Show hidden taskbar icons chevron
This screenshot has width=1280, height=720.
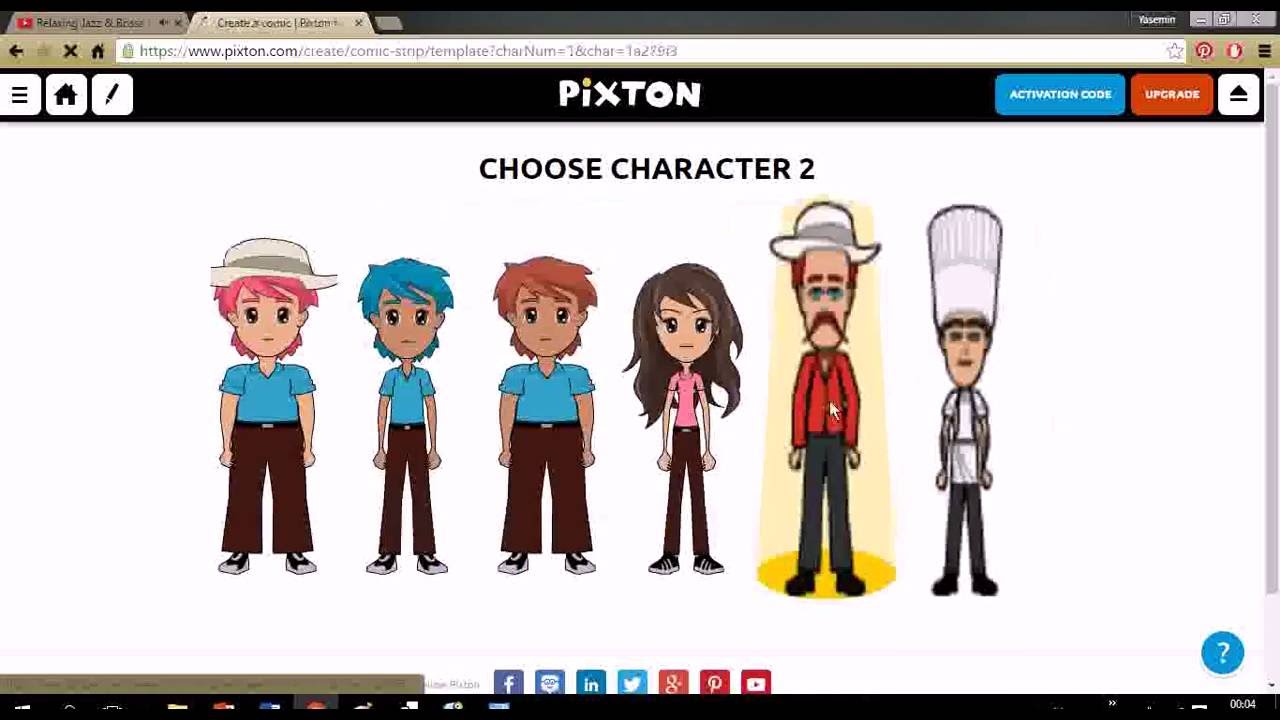1112,705
